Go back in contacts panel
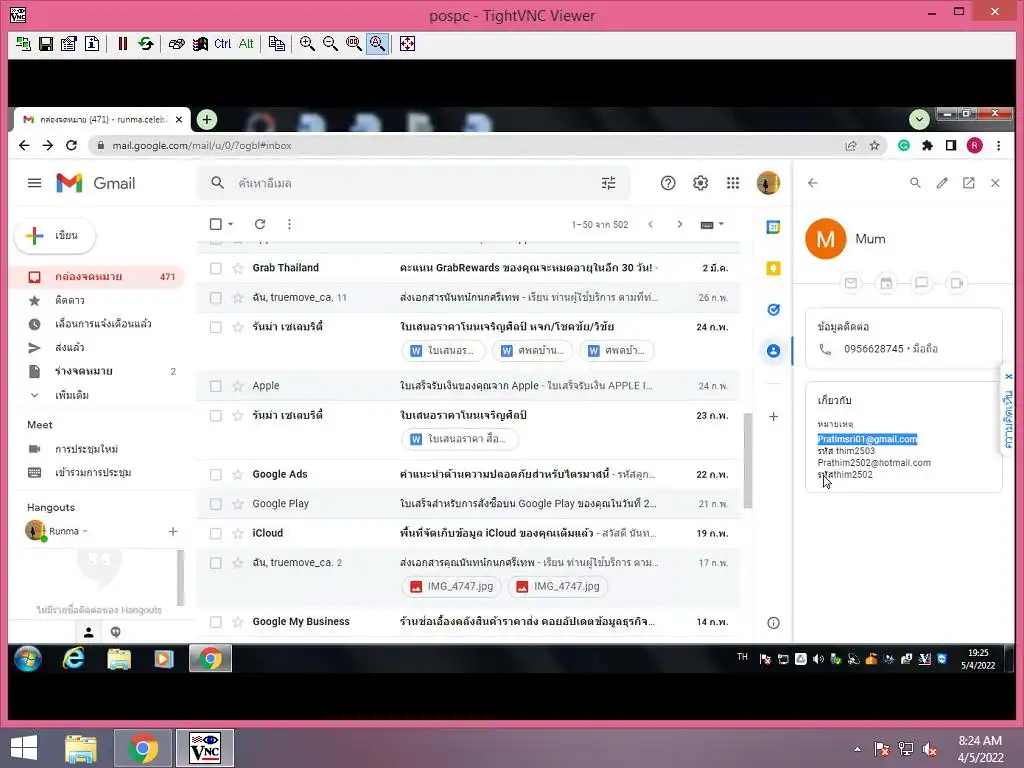Screen dimensions: 1024x768 pos(812,183)
